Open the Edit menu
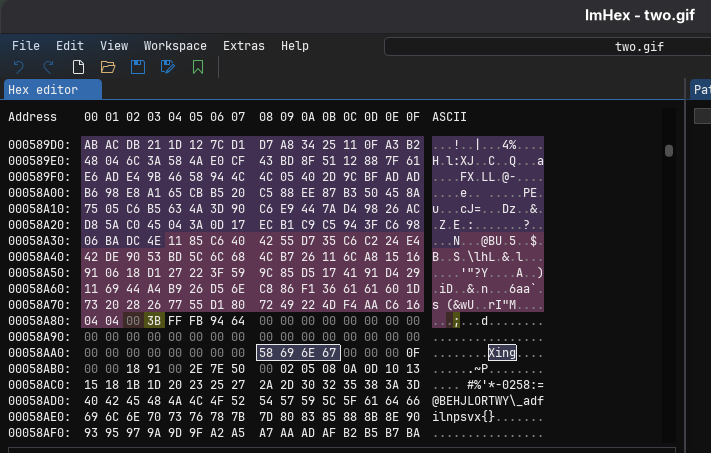Screen dimensions: 711x453 70,46
